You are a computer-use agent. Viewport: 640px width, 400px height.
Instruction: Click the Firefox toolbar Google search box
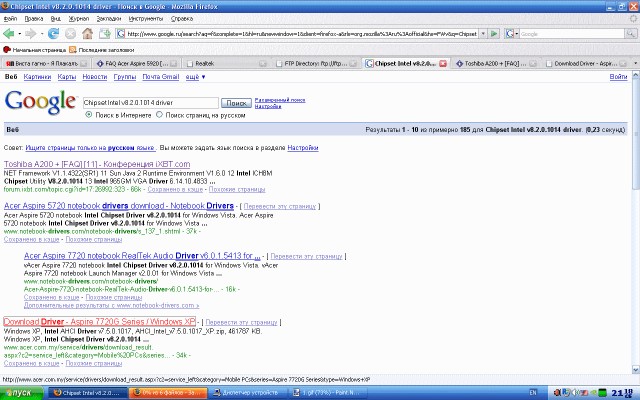(572, 34)
